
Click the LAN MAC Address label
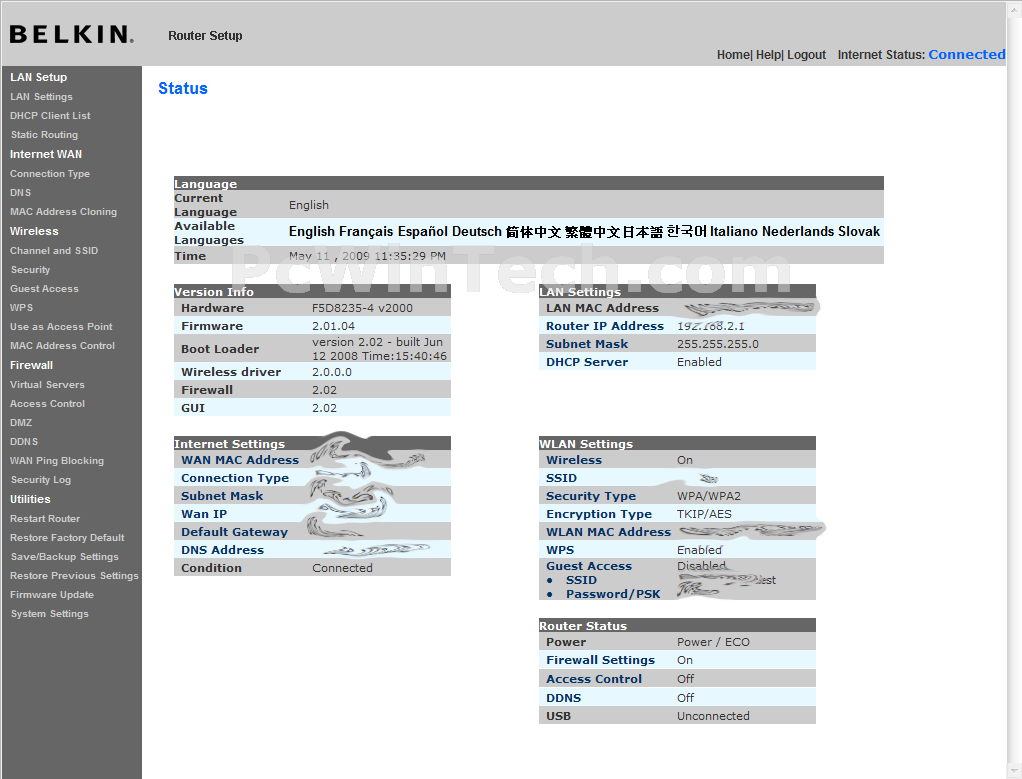(602, 308)
